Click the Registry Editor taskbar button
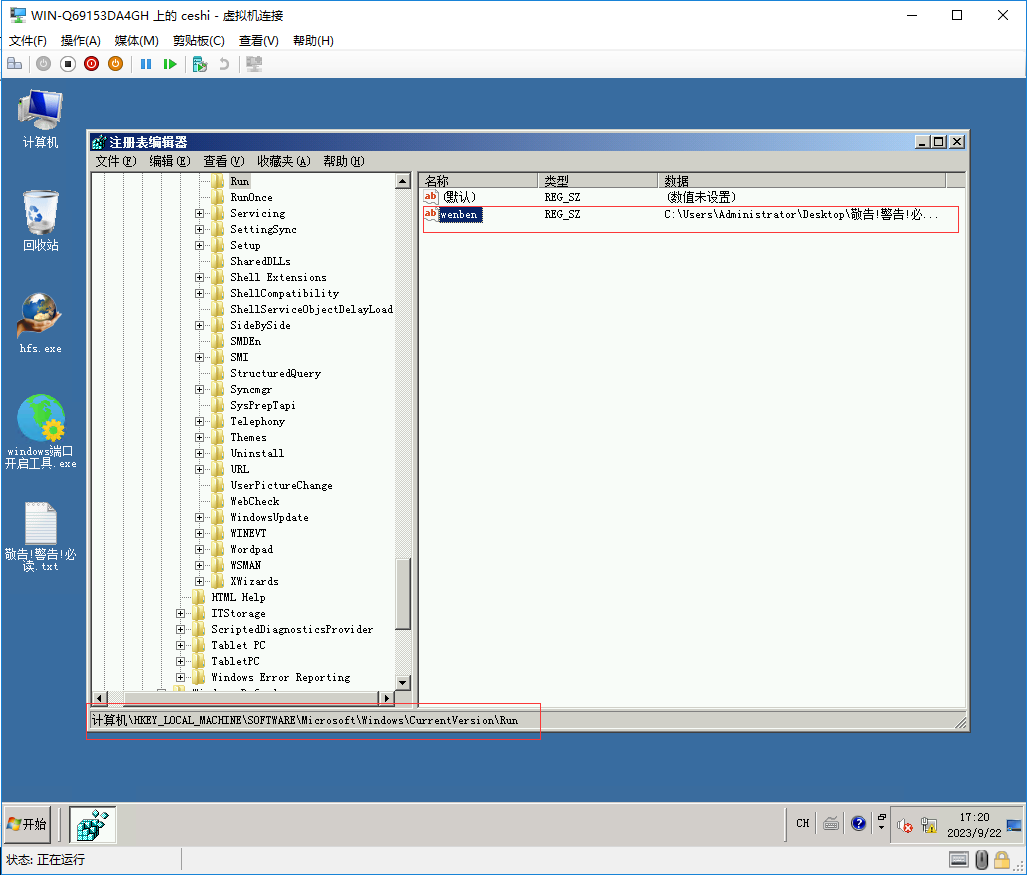Screen dimensions: 1027x875 [x=91, y=824]
